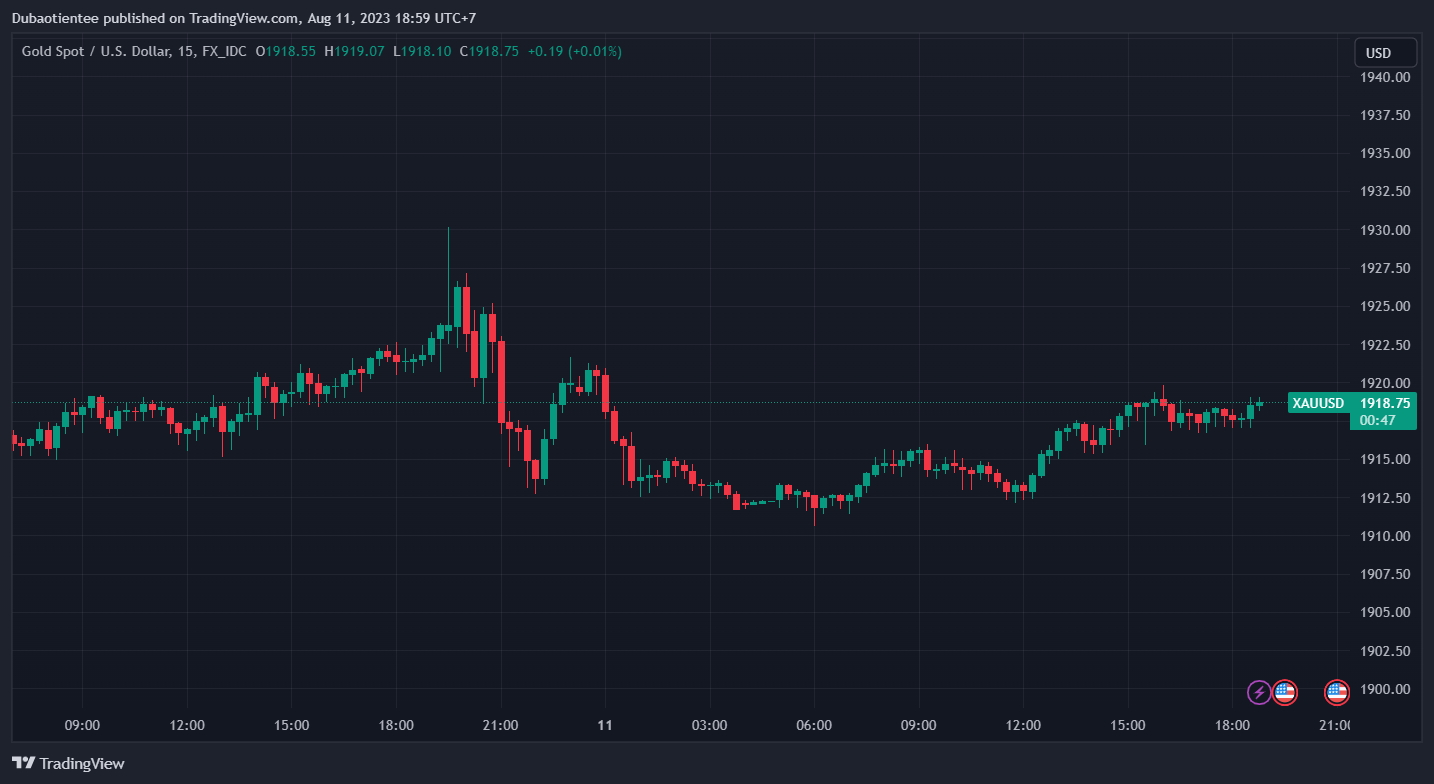Image resolution: width=1434 pixels, height=784 pixels.
Task: Click the 1940.00 price axis label
Action: (x=1385, y=77)
